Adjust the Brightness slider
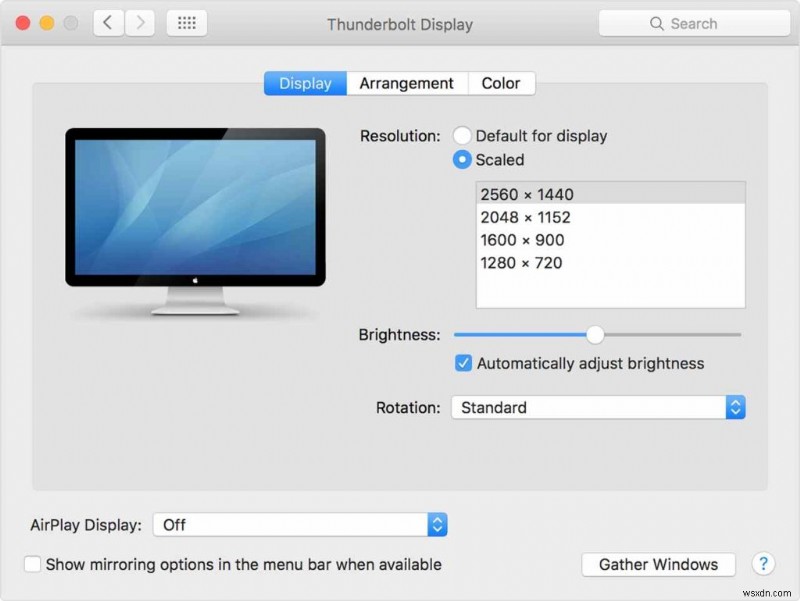The image size is (800, 601). [596, 335]
